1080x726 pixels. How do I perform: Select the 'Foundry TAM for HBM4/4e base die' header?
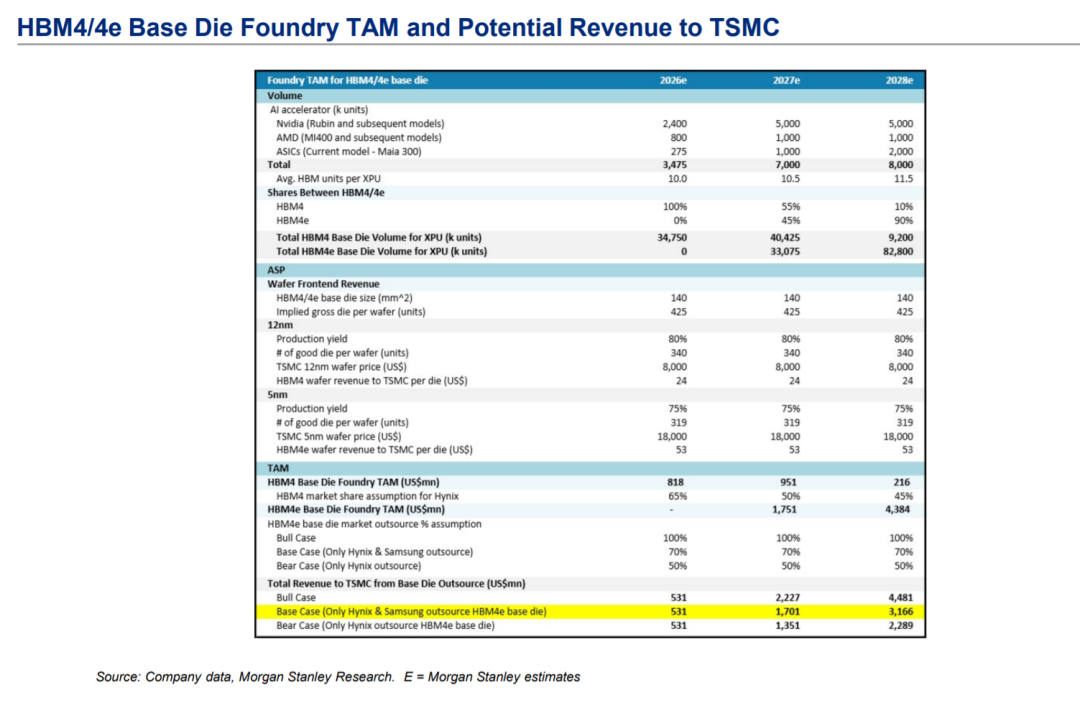click(347, 81)
